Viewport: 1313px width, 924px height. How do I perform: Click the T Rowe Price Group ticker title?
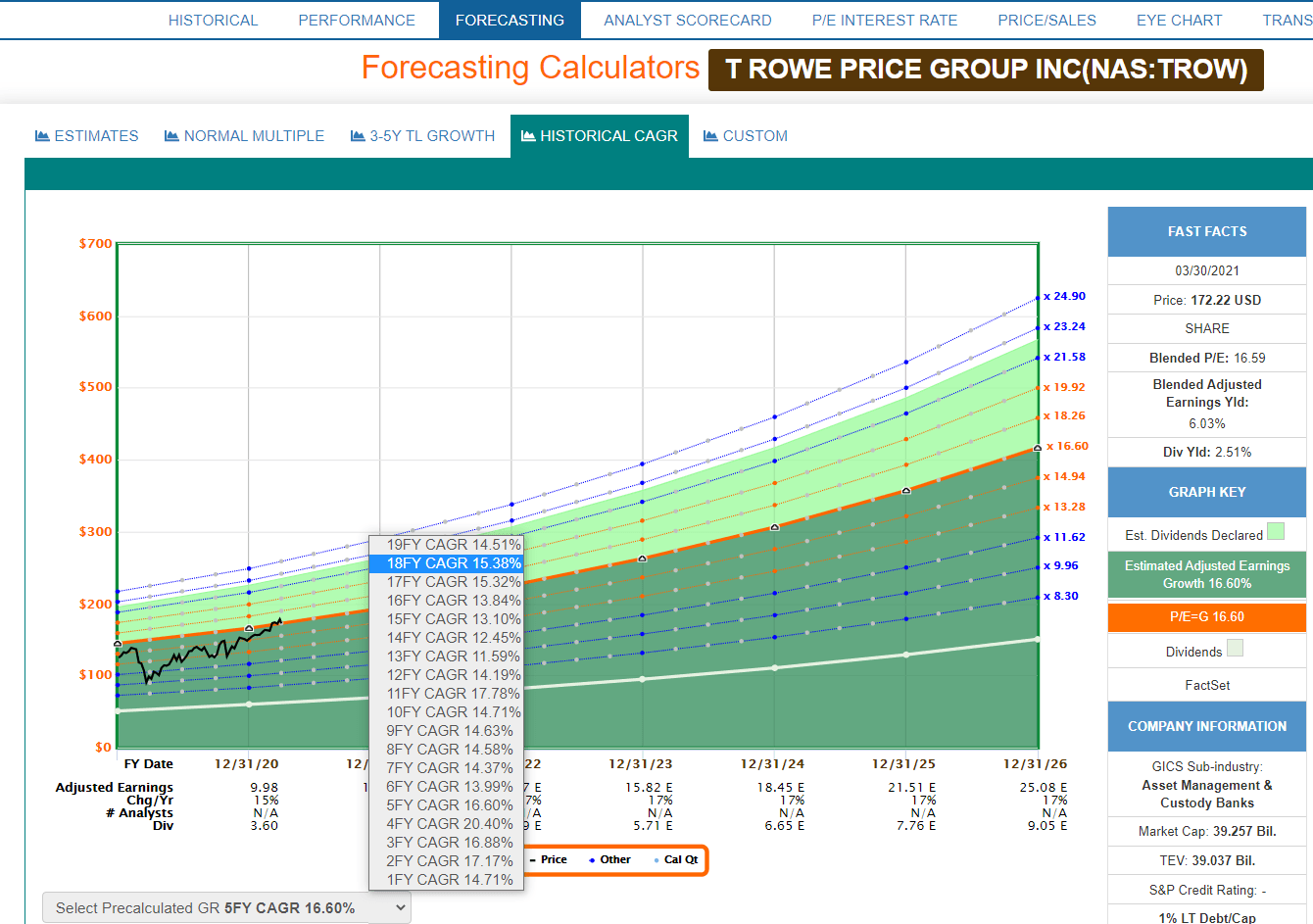tap(986, 70)
